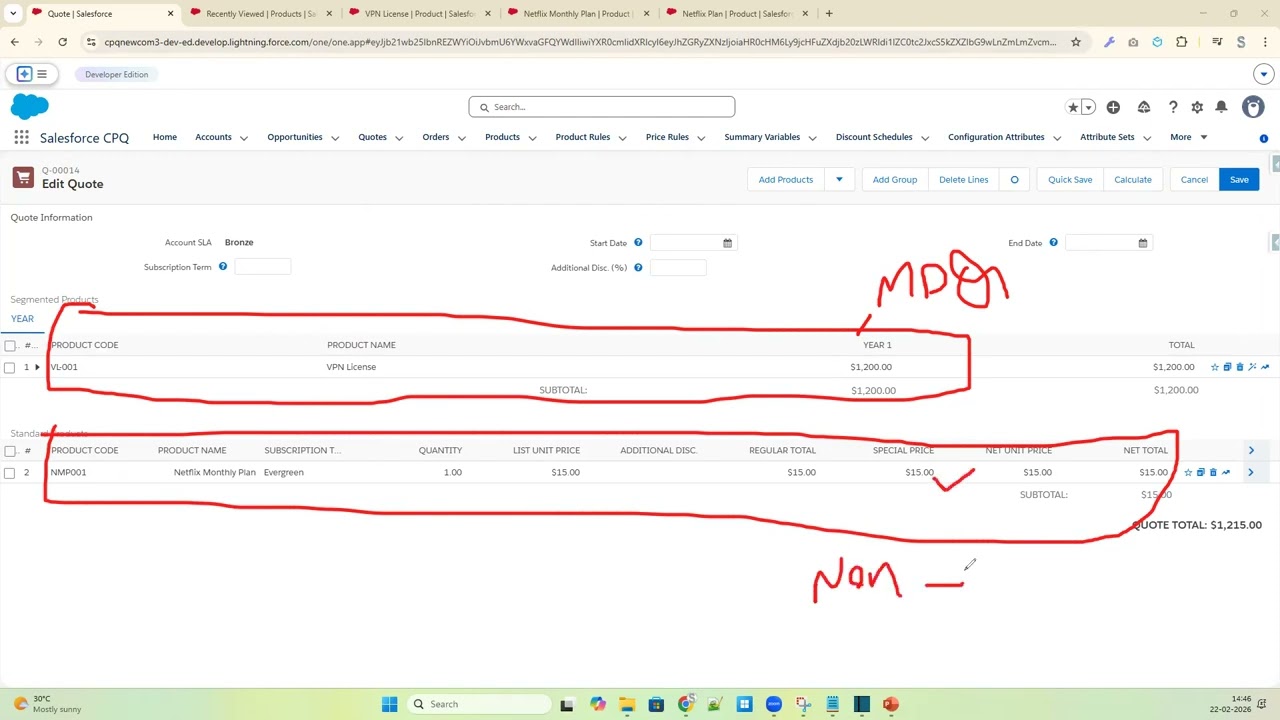This screenshot has height=720, width=1280.
Task: Open Global Actions plus icon
Action: pyautogui.click(x=1113, y=107)
